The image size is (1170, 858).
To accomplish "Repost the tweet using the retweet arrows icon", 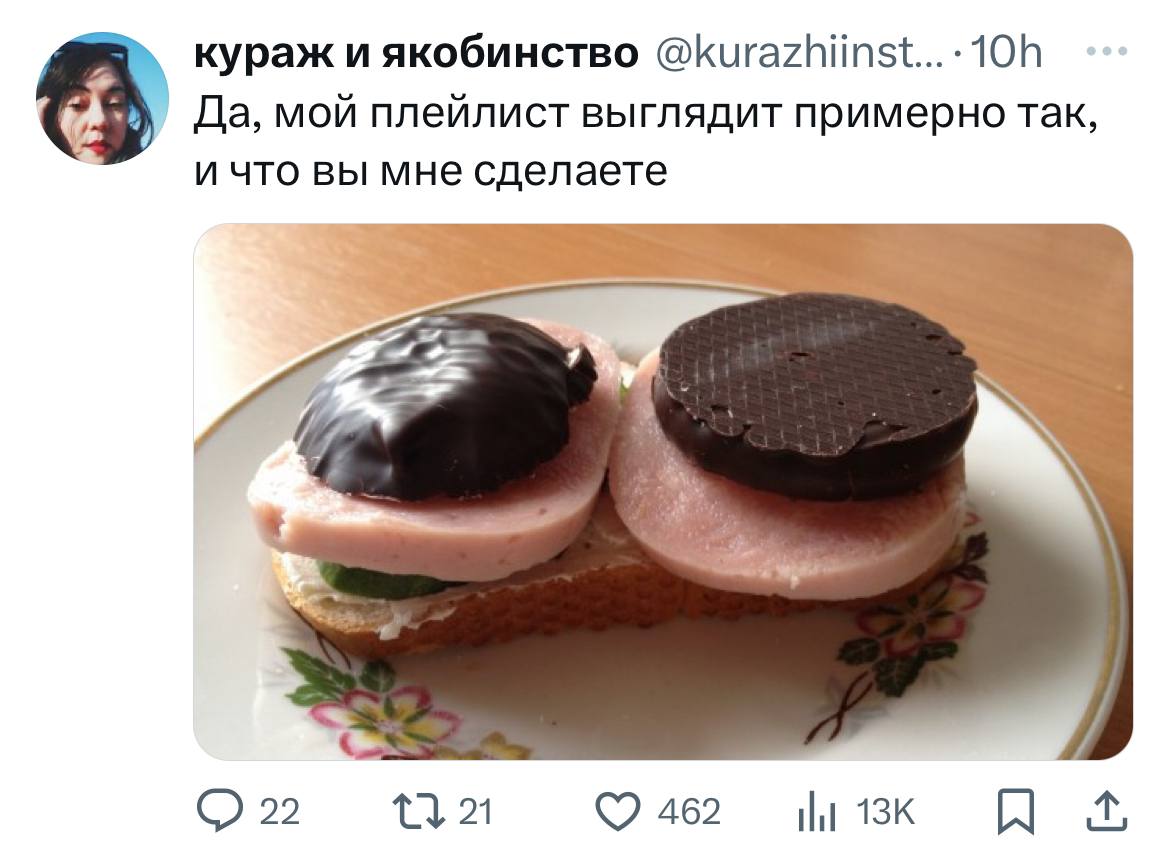I will [417, 811].
